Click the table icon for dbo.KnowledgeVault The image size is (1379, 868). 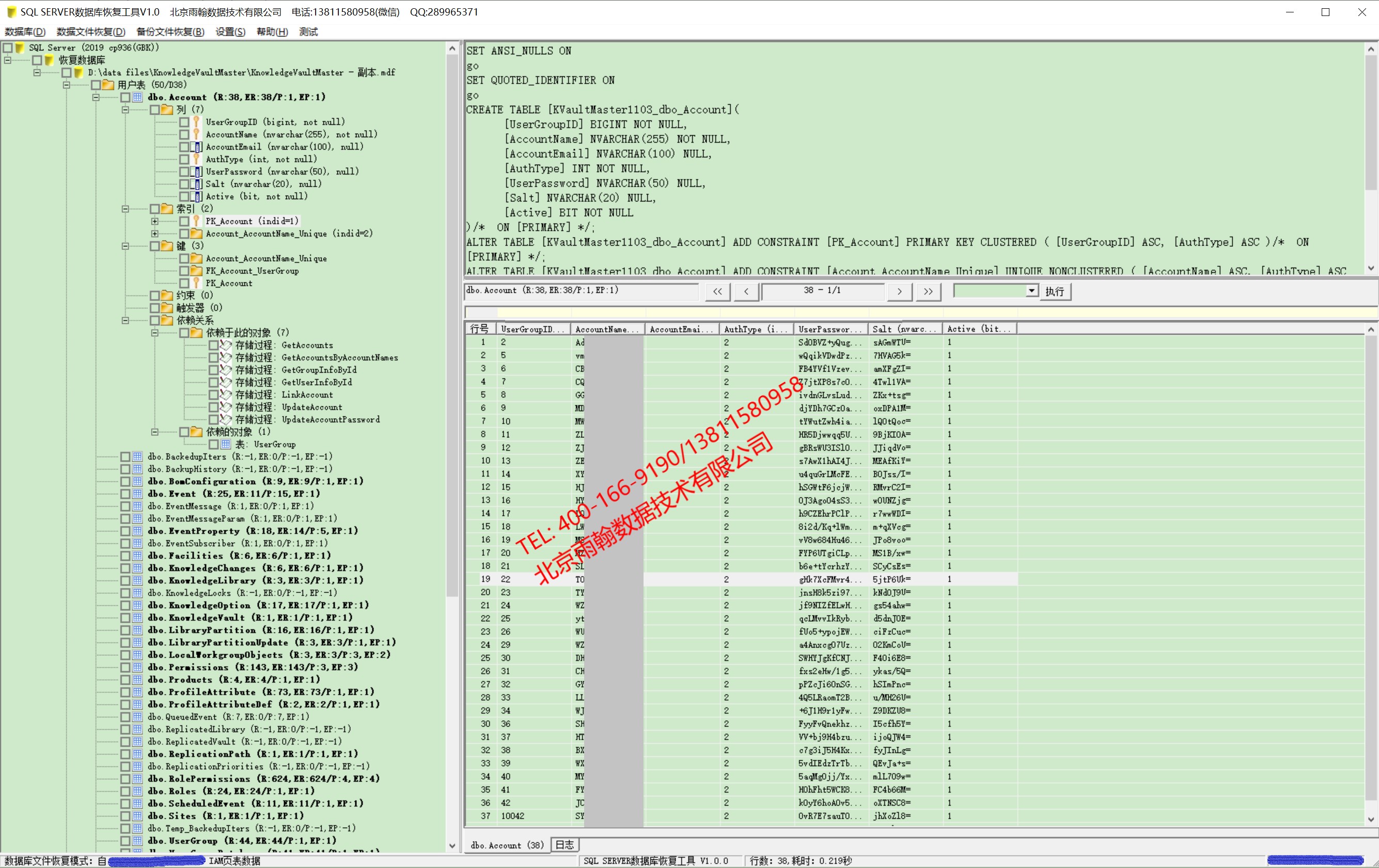pyautogui.click(x=137, y=618)
